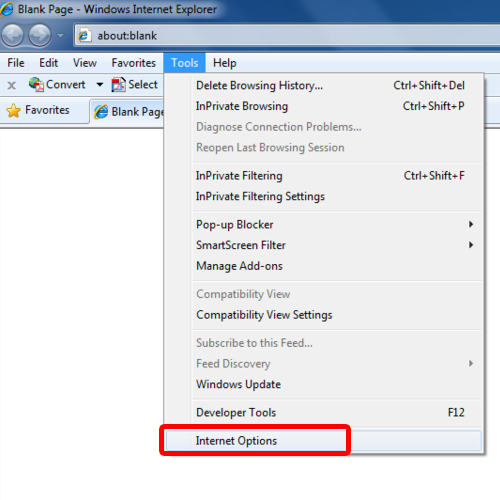This screenshot has height=500, width=500.
Task: Open the Help menu
Action: [x=225, y=63]
